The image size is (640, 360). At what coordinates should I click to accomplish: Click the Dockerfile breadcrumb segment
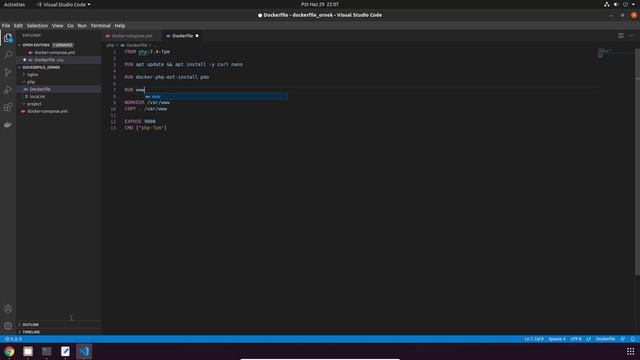pos(137,45)
